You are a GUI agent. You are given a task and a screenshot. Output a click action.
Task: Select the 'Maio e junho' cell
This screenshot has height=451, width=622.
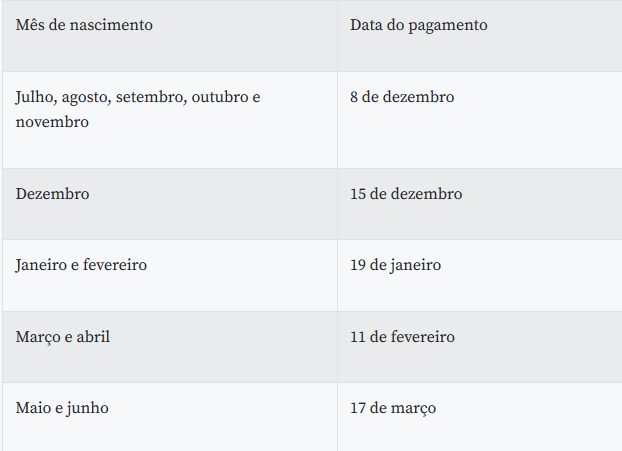(62, 408)
